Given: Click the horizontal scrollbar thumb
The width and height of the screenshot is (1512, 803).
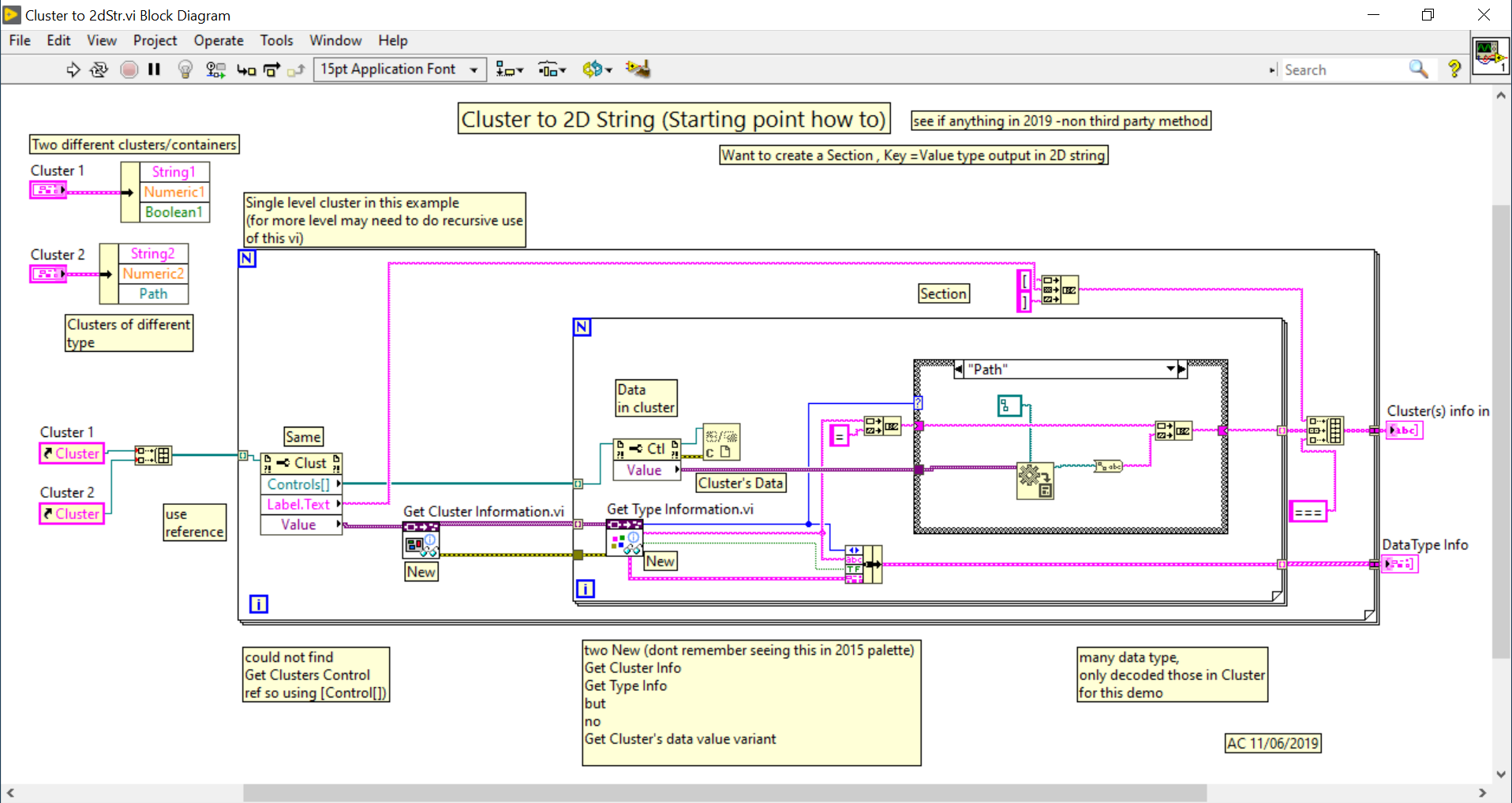Looking at the screenshot, I should coord(724,793).
